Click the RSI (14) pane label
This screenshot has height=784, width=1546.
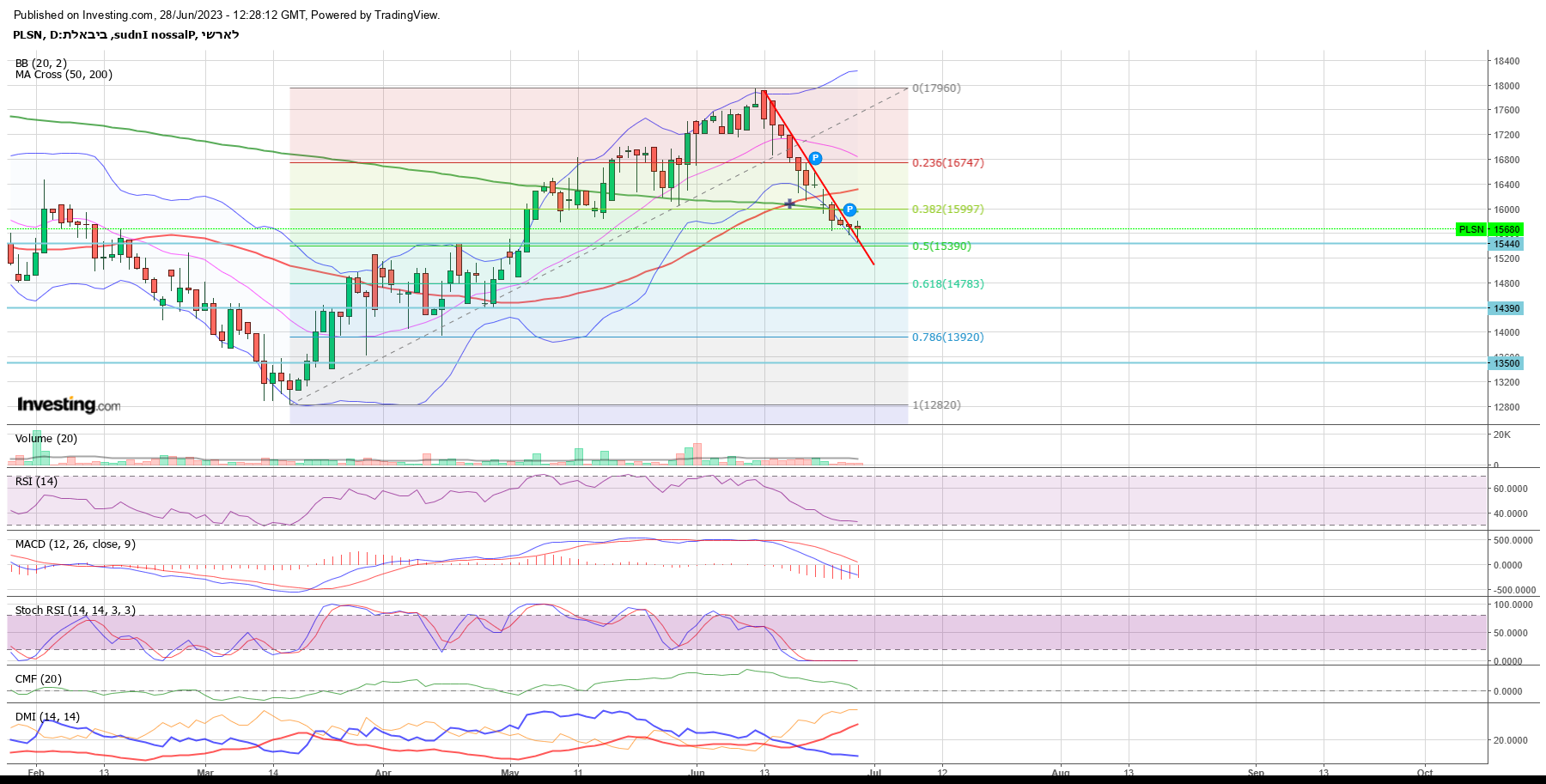pyautogui.click(x=36, y=482)
